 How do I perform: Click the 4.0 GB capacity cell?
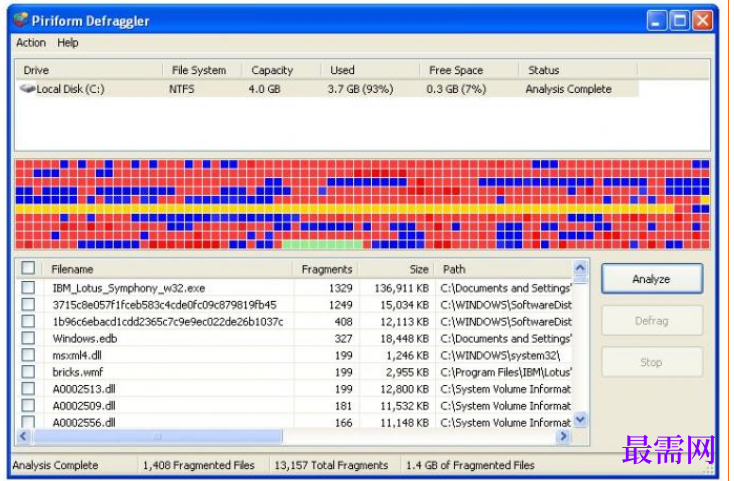[264, 89]
